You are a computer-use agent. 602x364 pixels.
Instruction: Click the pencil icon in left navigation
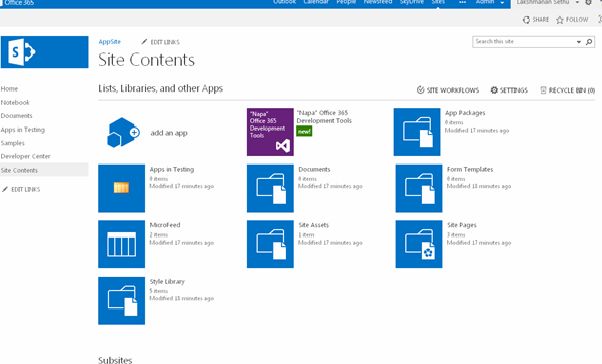point(5,189)
